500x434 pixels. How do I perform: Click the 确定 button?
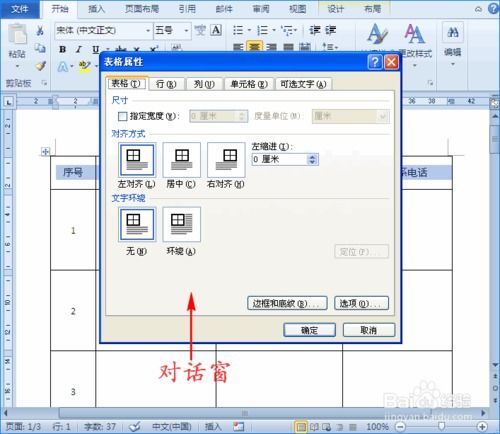(310, 330)
